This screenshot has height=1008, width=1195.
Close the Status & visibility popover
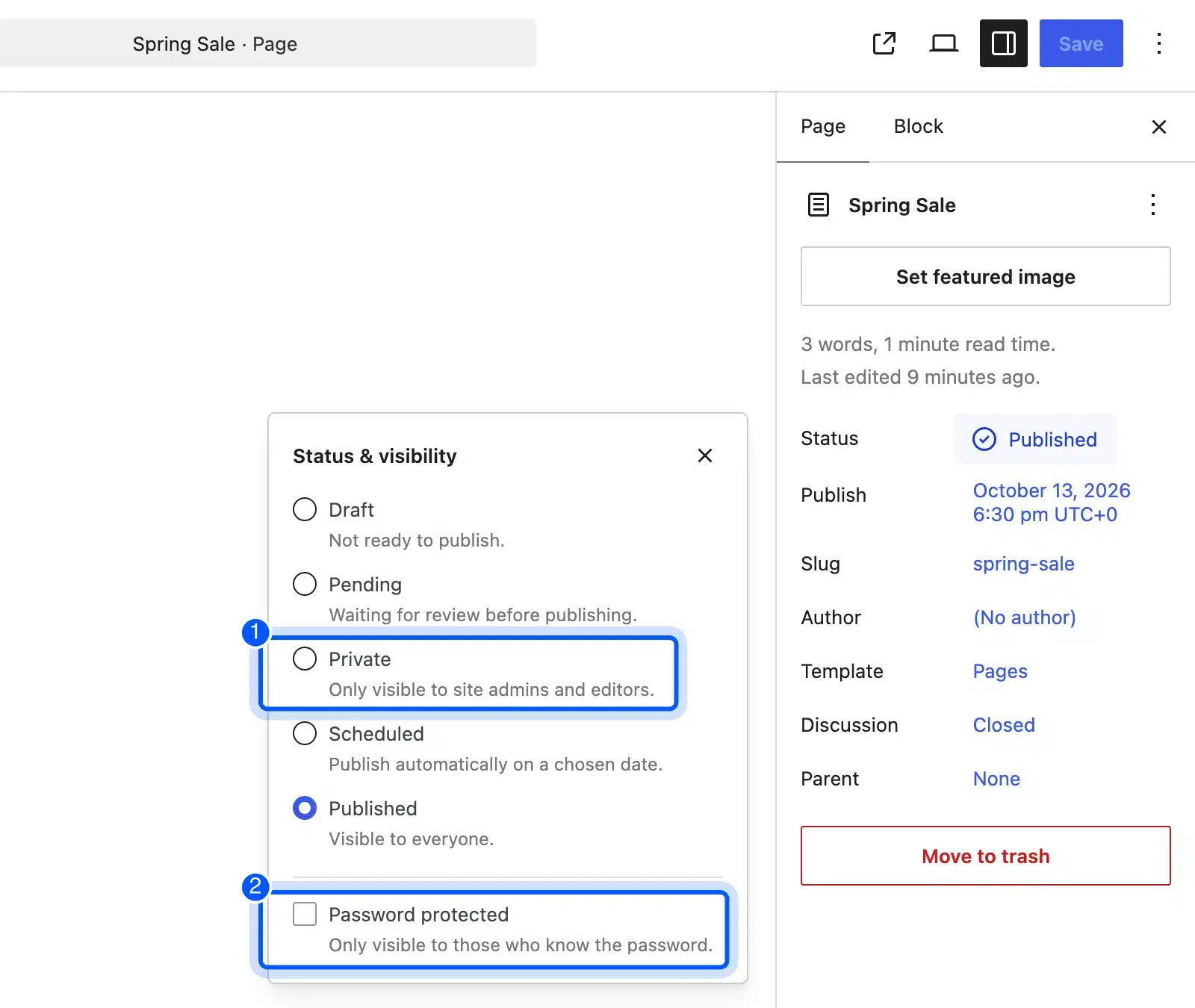[x=705, y=455]
